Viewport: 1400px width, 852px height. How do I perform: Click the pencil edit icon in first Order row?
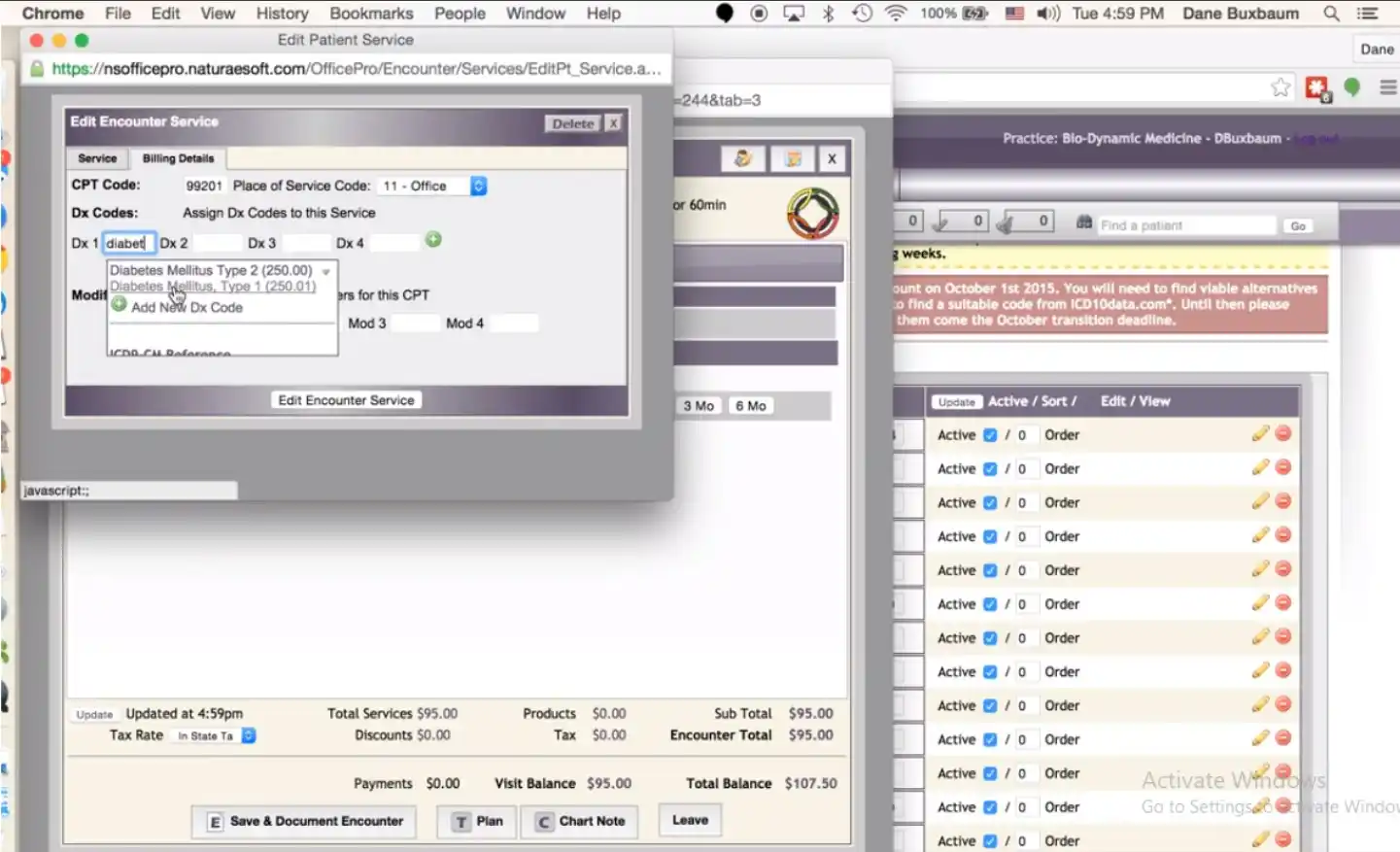tap(1260, 434)
